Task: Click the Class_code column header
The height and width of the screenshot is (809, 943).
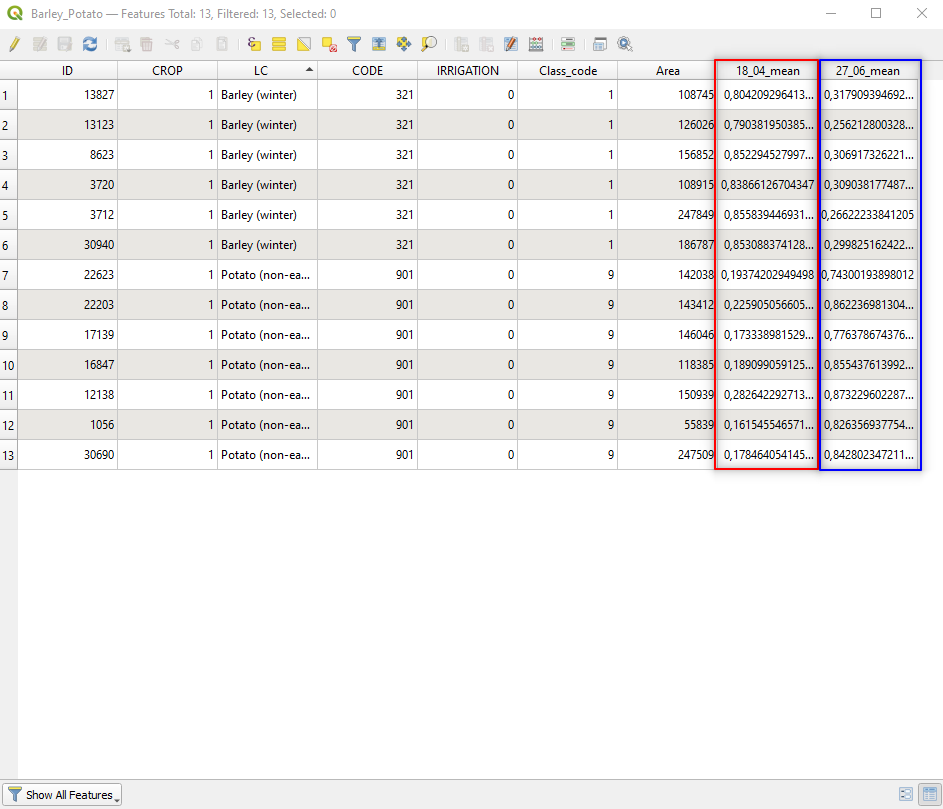Action: point(568,70)
